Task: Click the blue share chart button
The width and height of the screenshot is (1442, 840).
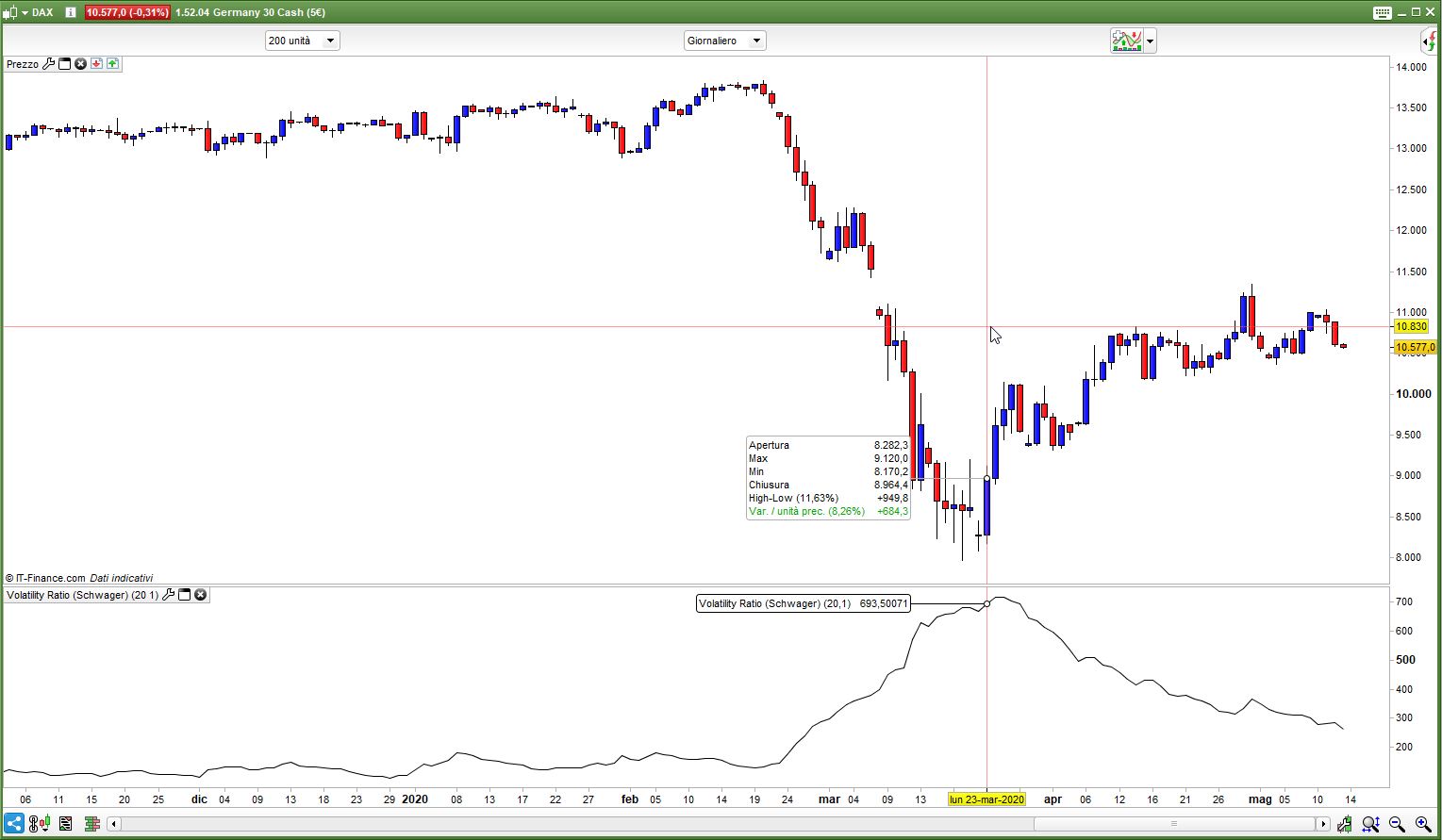Action: point(14,824)
